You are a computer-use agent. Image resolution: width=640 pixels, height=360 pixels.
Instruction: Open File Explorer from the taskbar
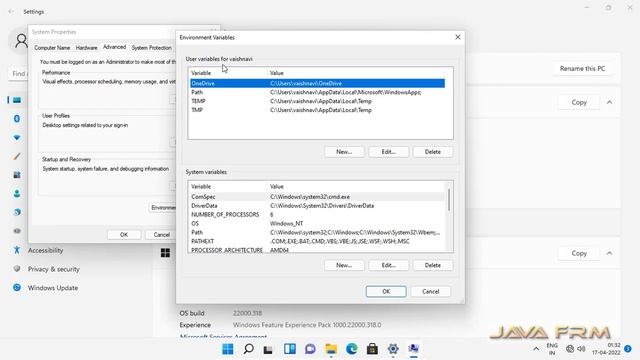[331, 349]
